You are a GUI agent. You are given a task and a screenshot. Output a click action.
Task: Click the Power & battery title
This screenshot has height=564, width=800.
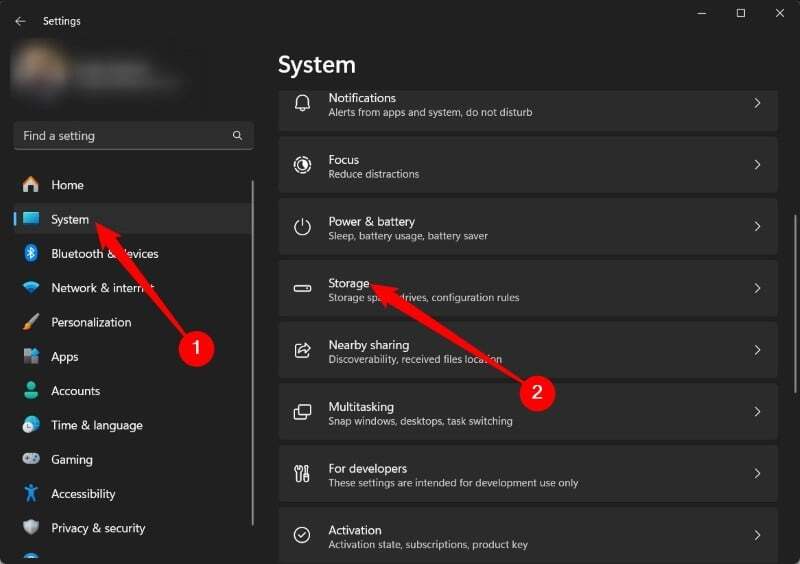pyautogui.click(x=371, y=222)
